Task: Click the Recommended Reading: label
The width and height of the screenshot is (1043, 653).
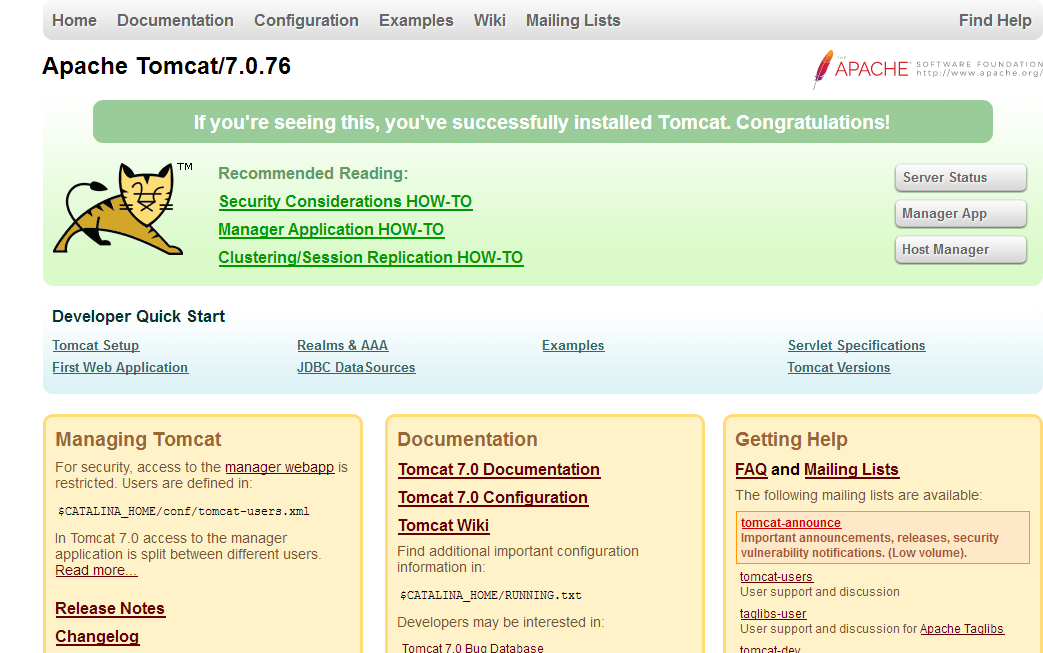Action: click(313, 174)
